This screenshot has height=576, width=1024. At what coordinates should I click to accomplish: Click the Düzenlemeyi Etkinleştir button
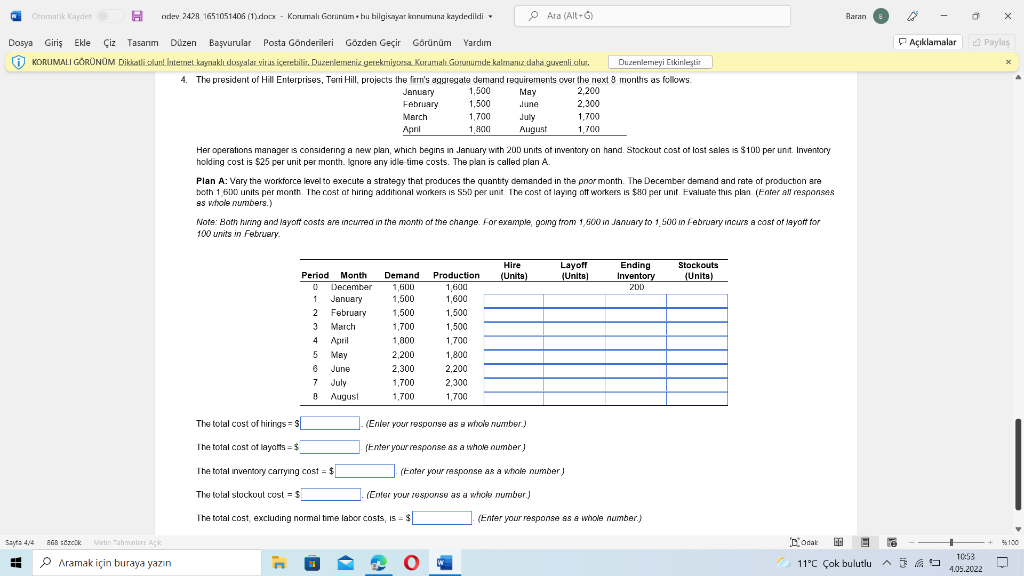(x=660, y=62)
